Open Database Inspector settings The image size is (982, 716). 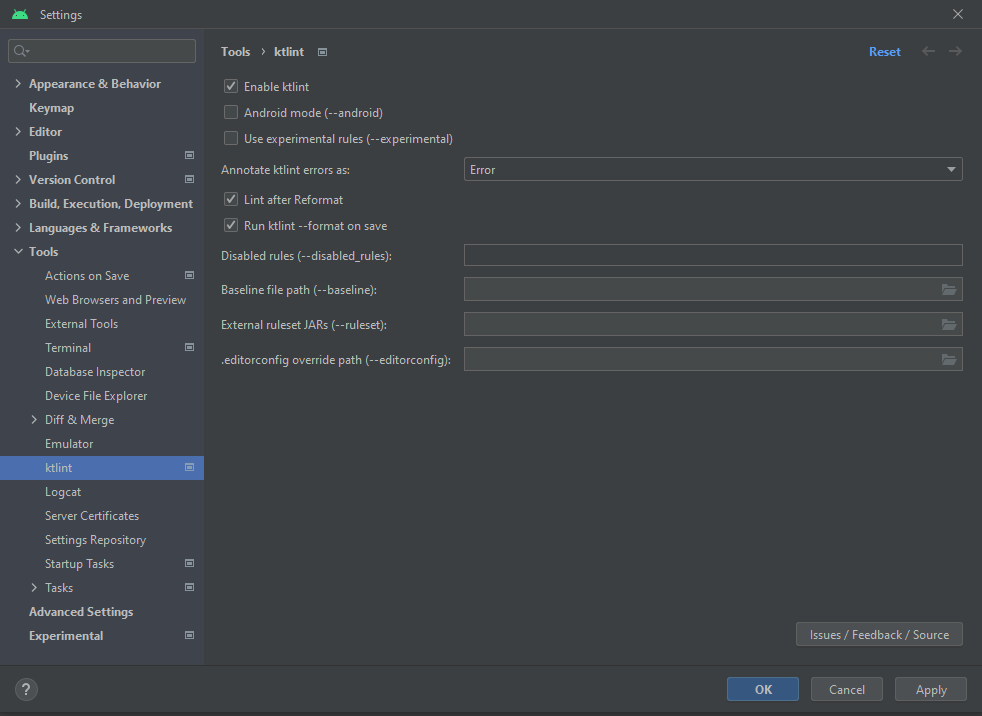[x=95, y=371]
